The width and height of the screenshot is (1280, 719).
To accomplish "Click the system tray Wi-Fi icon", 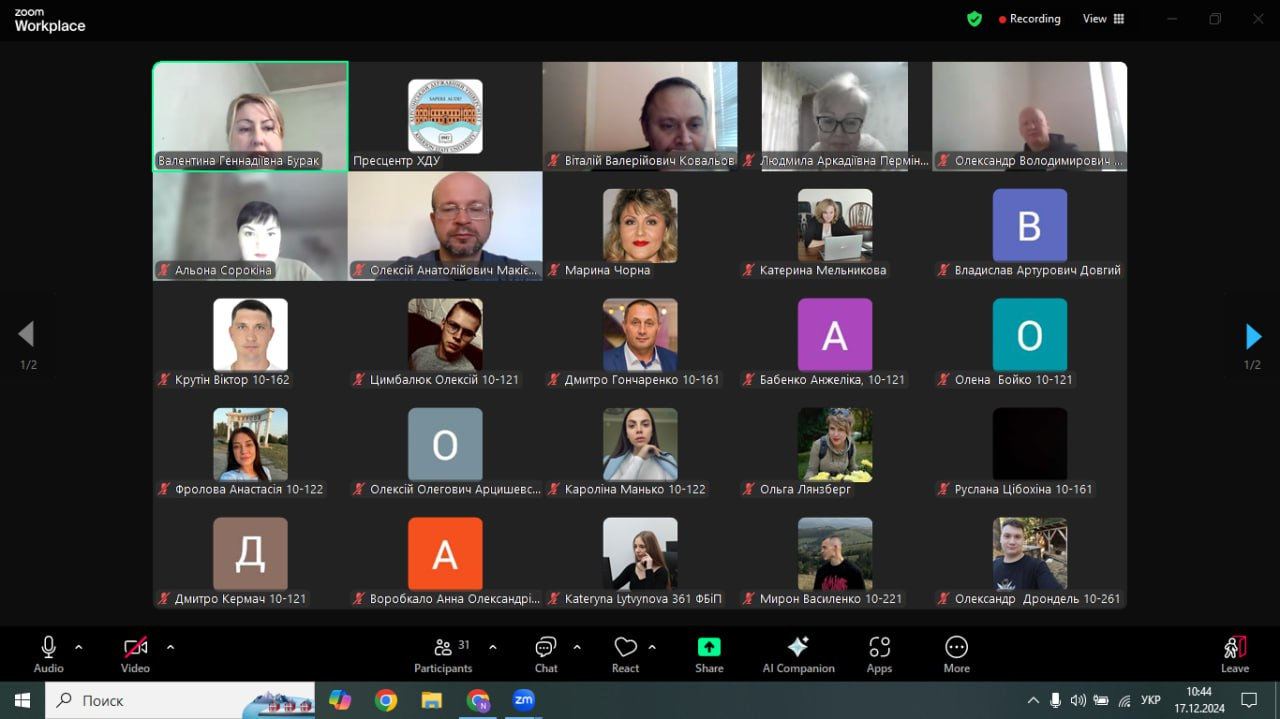I will pyautogui.click(x=1124, y=700).
